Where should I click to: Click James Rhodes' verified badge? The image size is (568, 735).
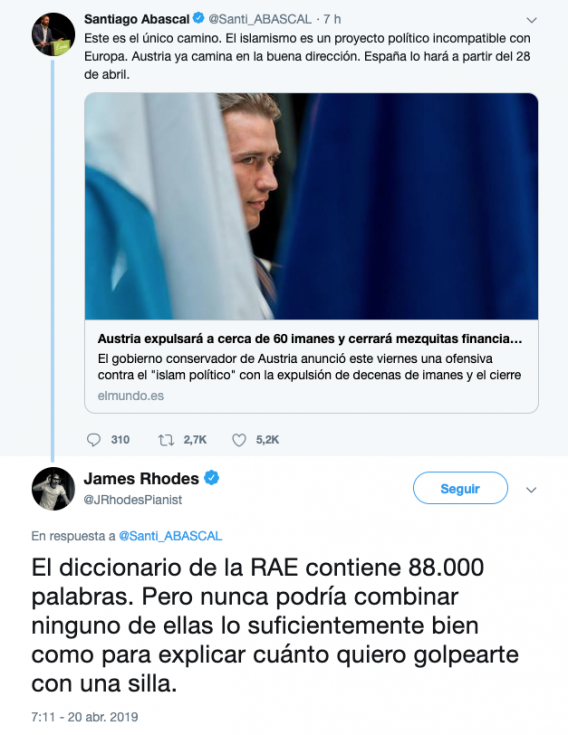click(x=212, y=478)
